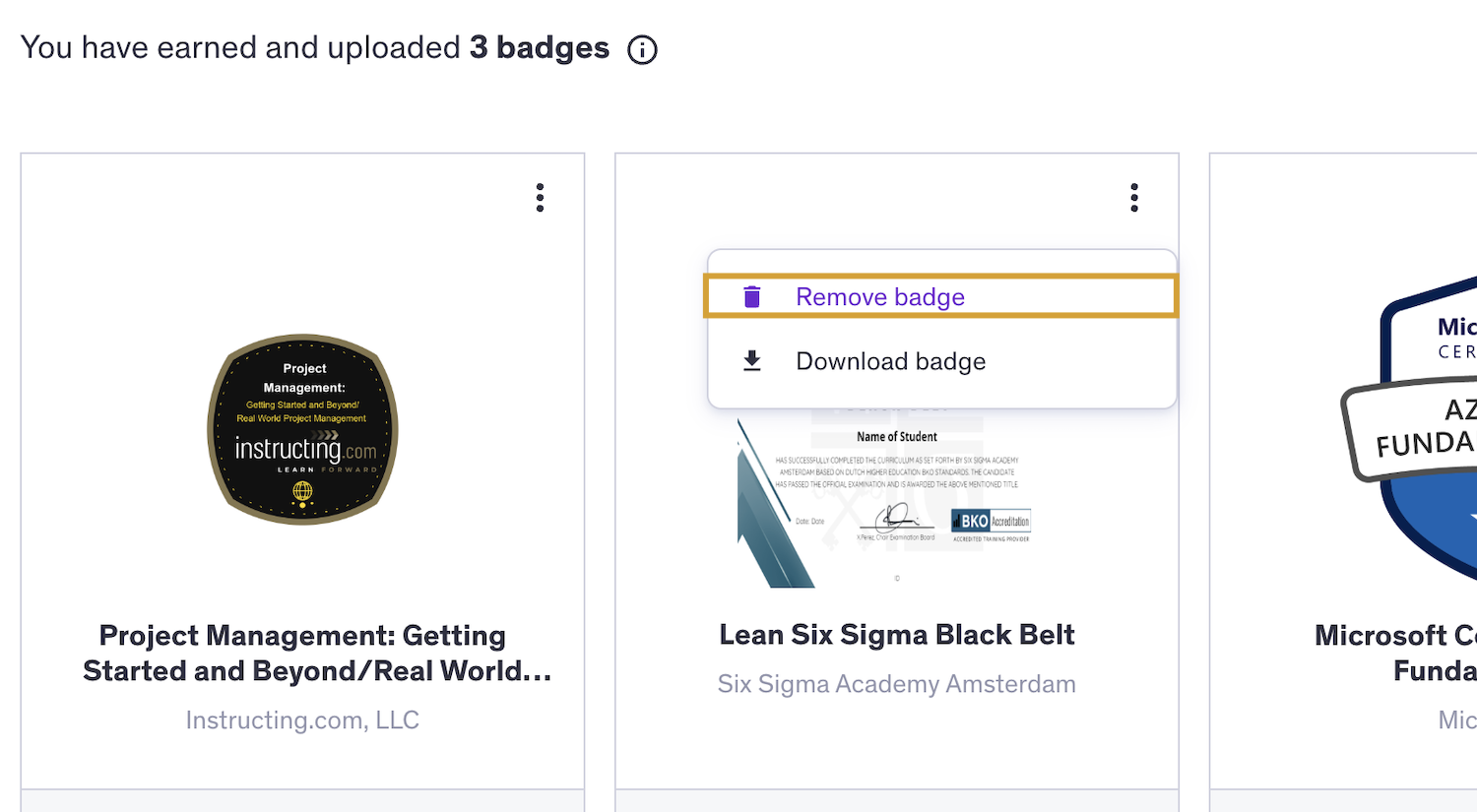Click the purple trash can icon
This screenshot has width=1477, height=812.
pyautogui.click(x=752, y=297)
